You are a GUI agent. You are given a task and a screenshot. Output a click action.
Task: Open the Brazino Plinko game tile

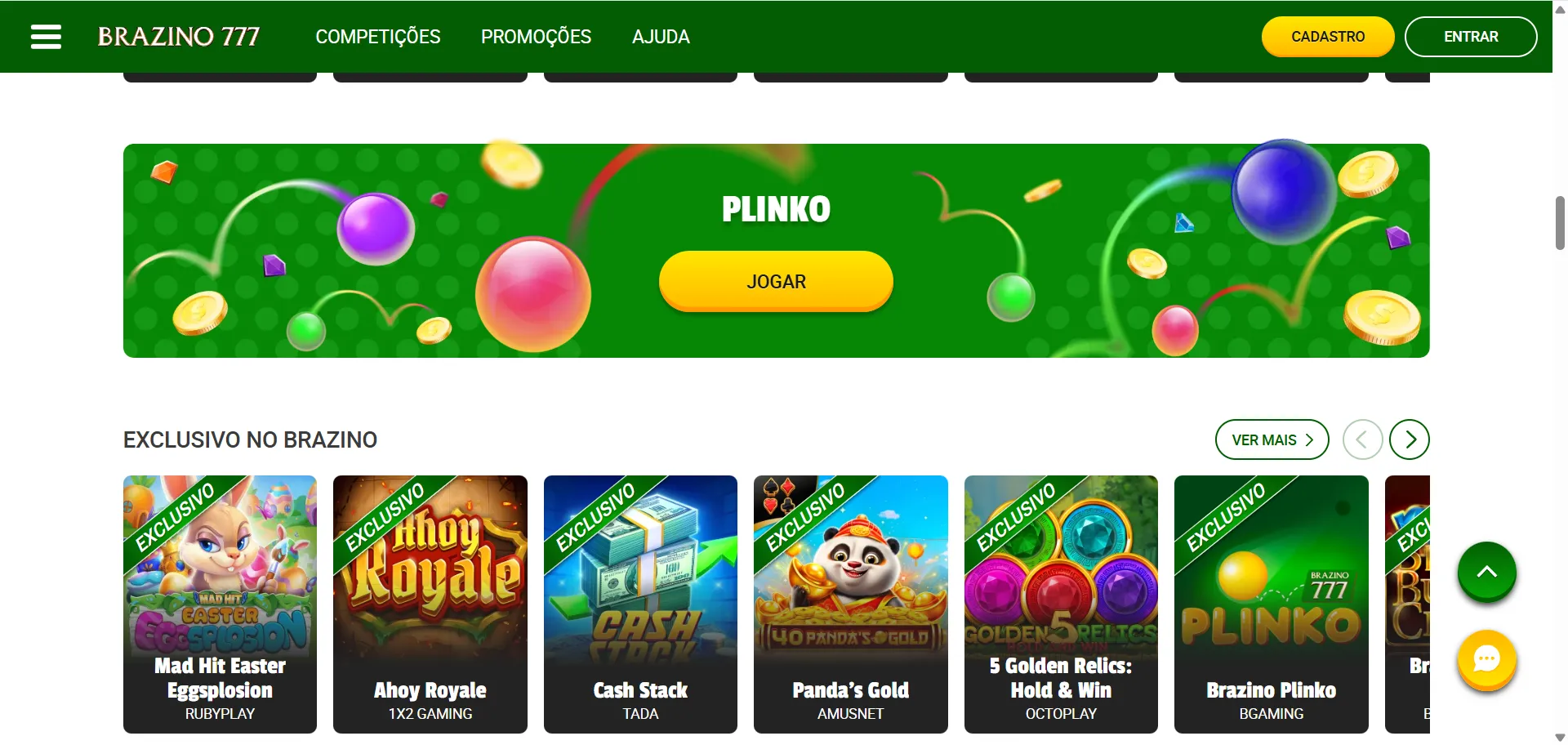pos(1271,604)
